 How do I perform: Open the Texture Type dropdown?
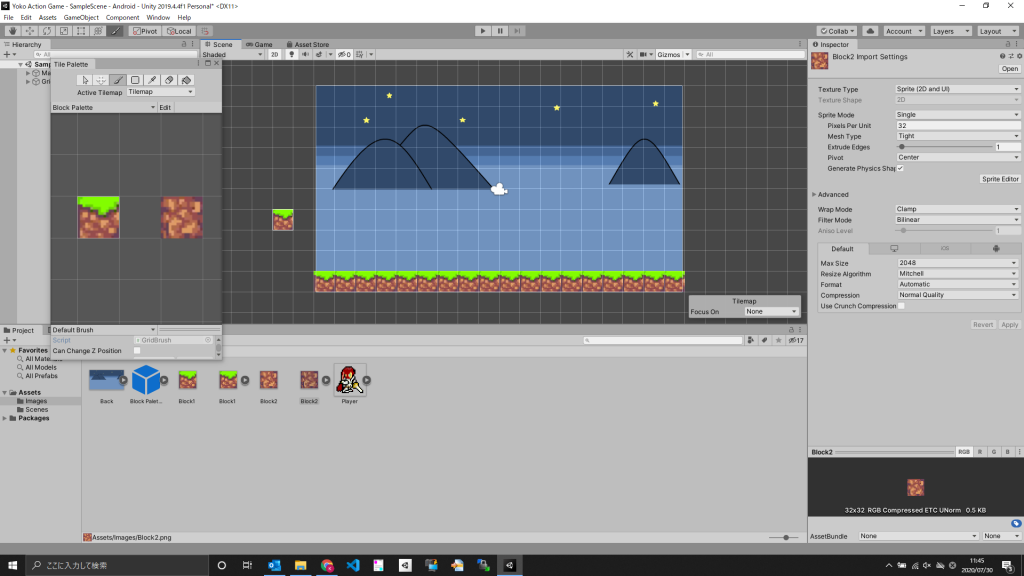click(957, 89)
